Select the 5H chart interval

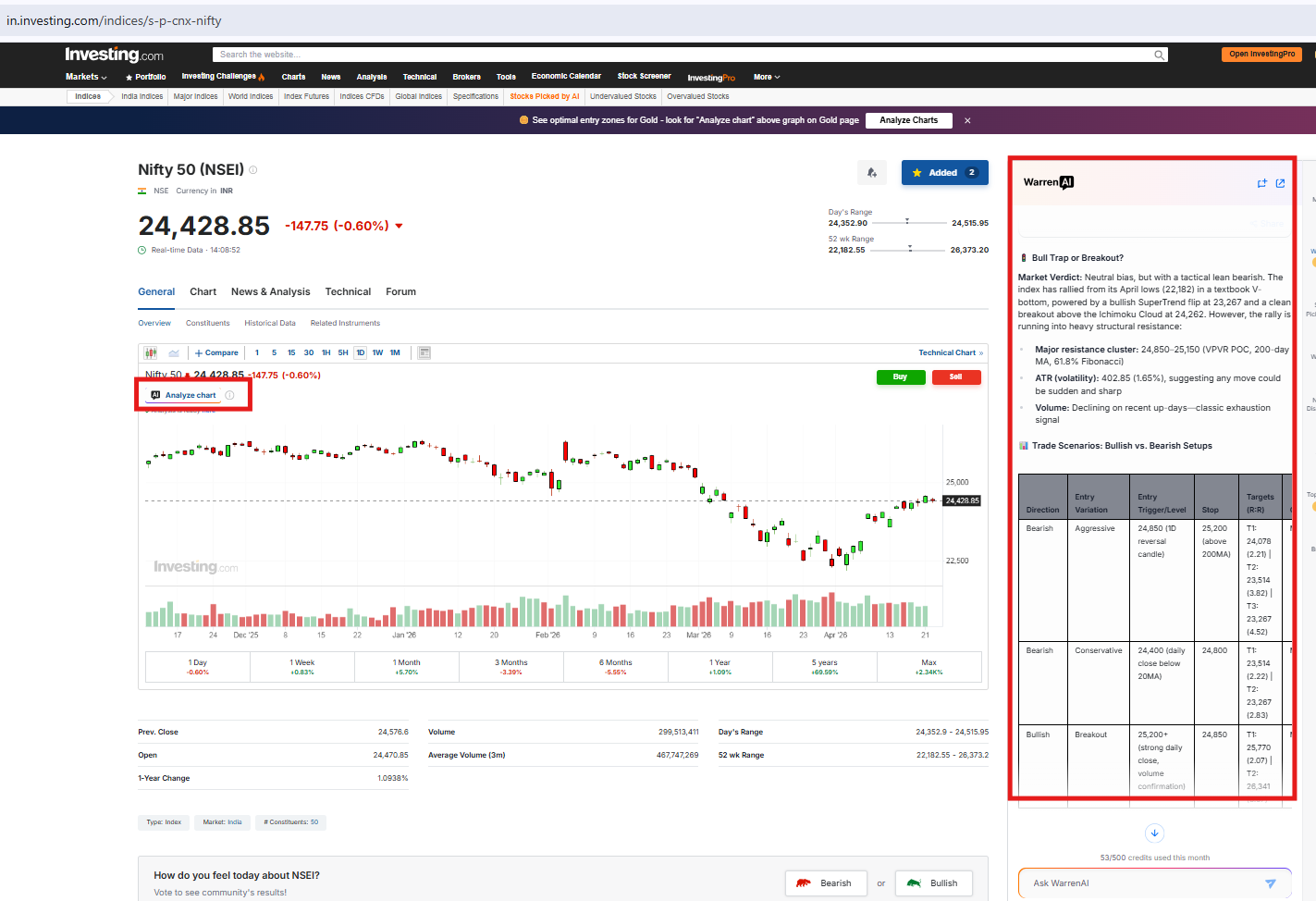click(343, 352)
